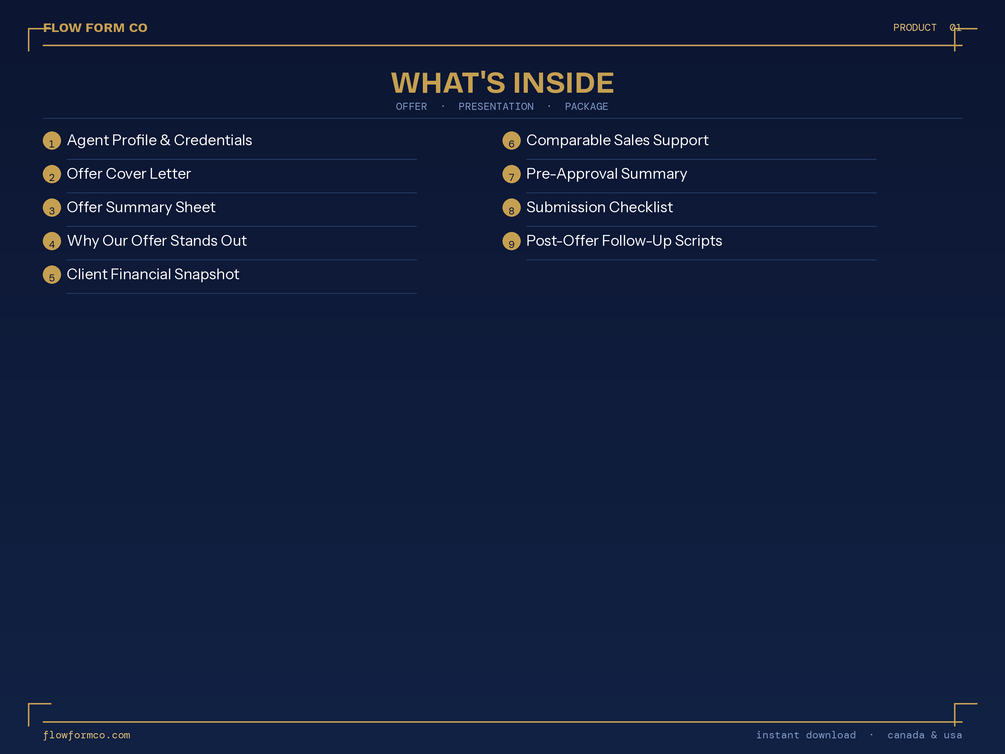This screenshot has height=754, width=1005.
Task: Click the number 7 gold badge
Action: (x=511, y=174)
